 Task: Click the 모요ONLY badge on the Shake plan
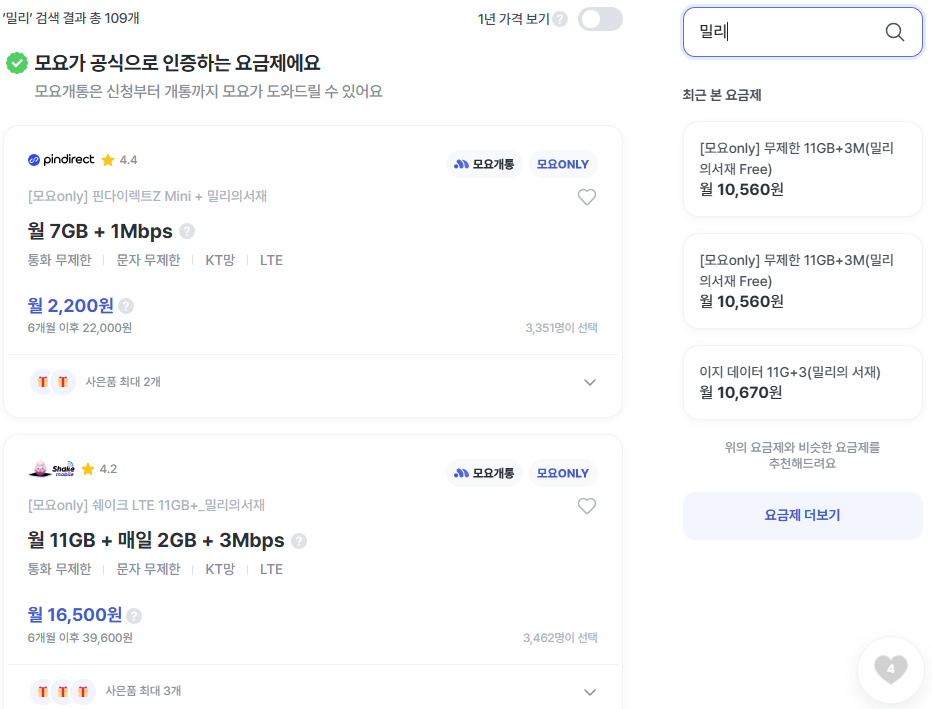(x=562, y=472)
